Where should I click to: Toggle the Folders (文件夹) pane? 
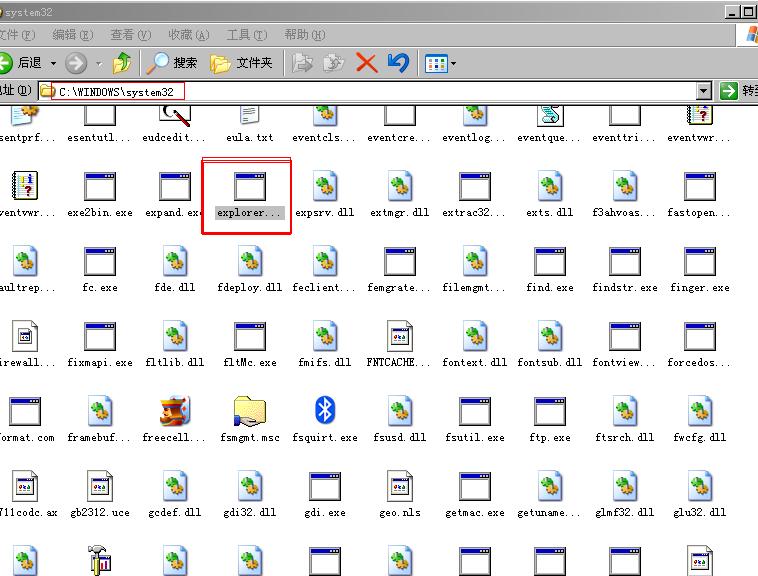(x=241, y=63)
